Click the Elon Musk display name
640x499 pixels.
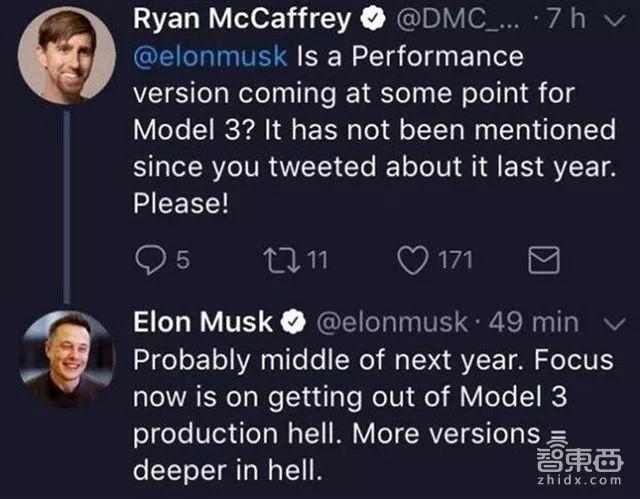(x=203, y=322)
